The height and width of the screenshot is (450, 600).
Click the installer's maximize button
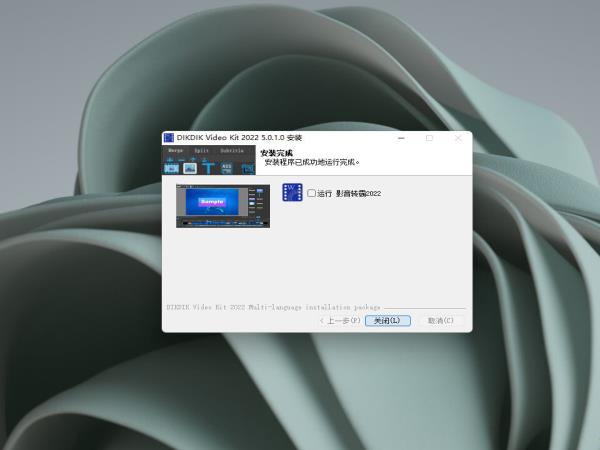tap(429, 138)
